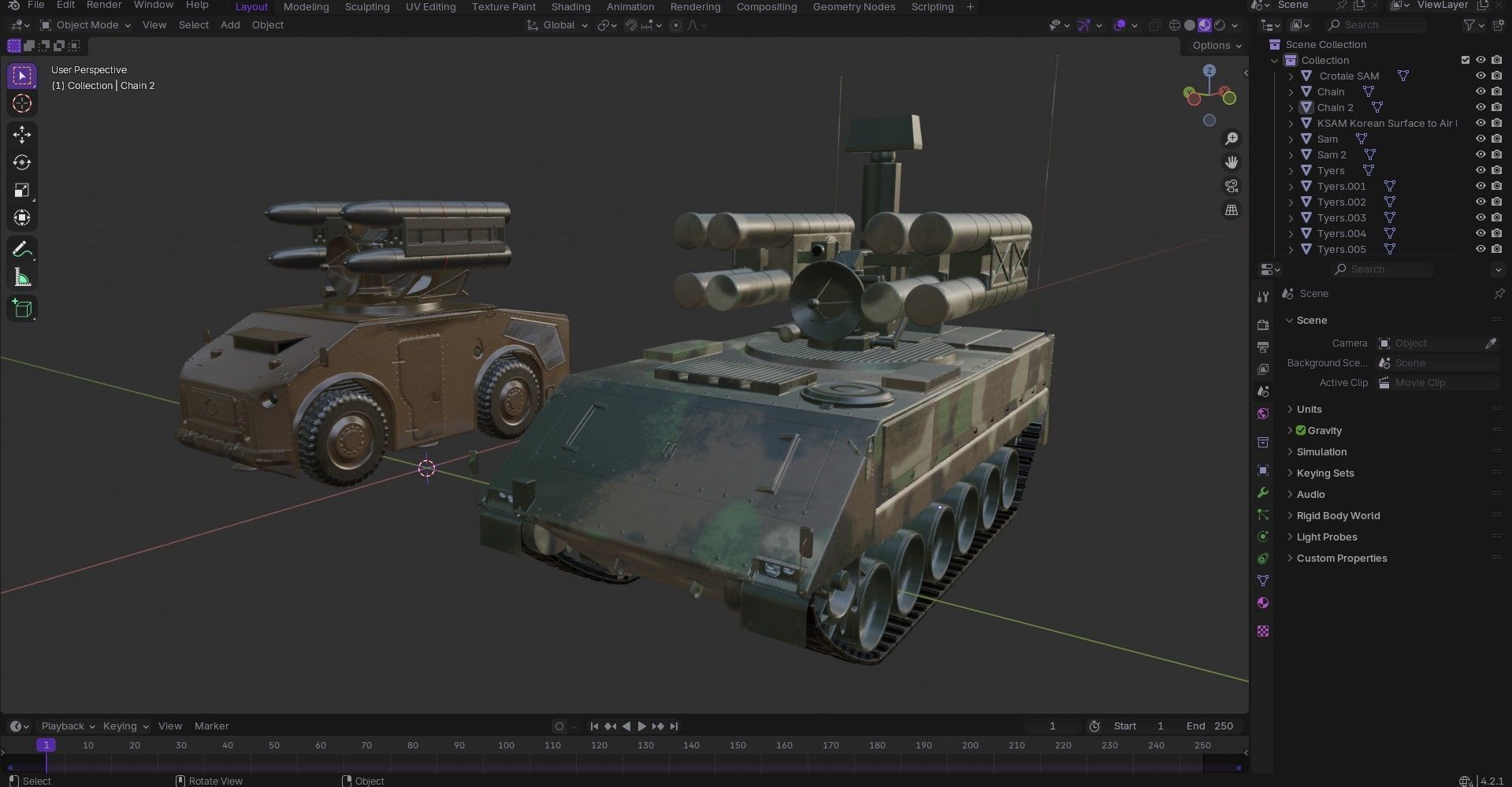Switch to the Modeling workspace tab
The image size is (1512, 787).
(306, 6)
